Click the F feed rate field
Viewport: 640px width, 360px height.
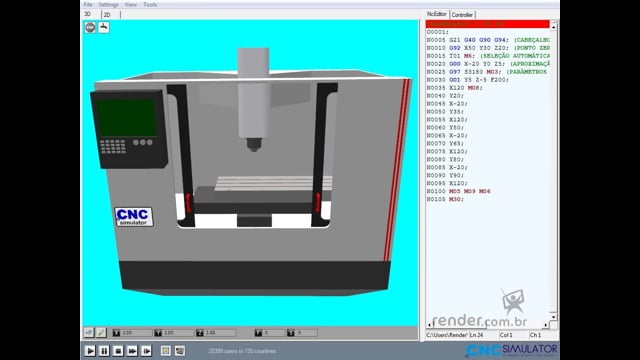(273, 333)
